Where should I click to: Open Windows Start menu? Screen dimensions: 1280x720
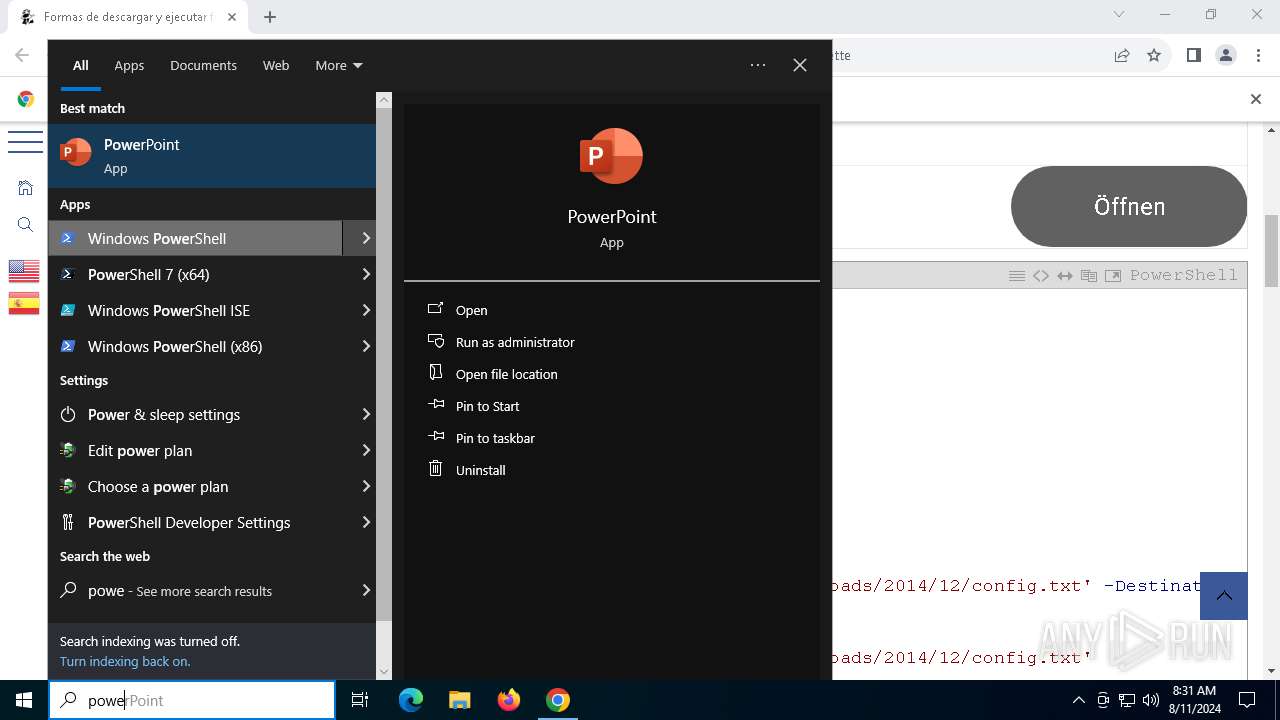click(24, 700)
